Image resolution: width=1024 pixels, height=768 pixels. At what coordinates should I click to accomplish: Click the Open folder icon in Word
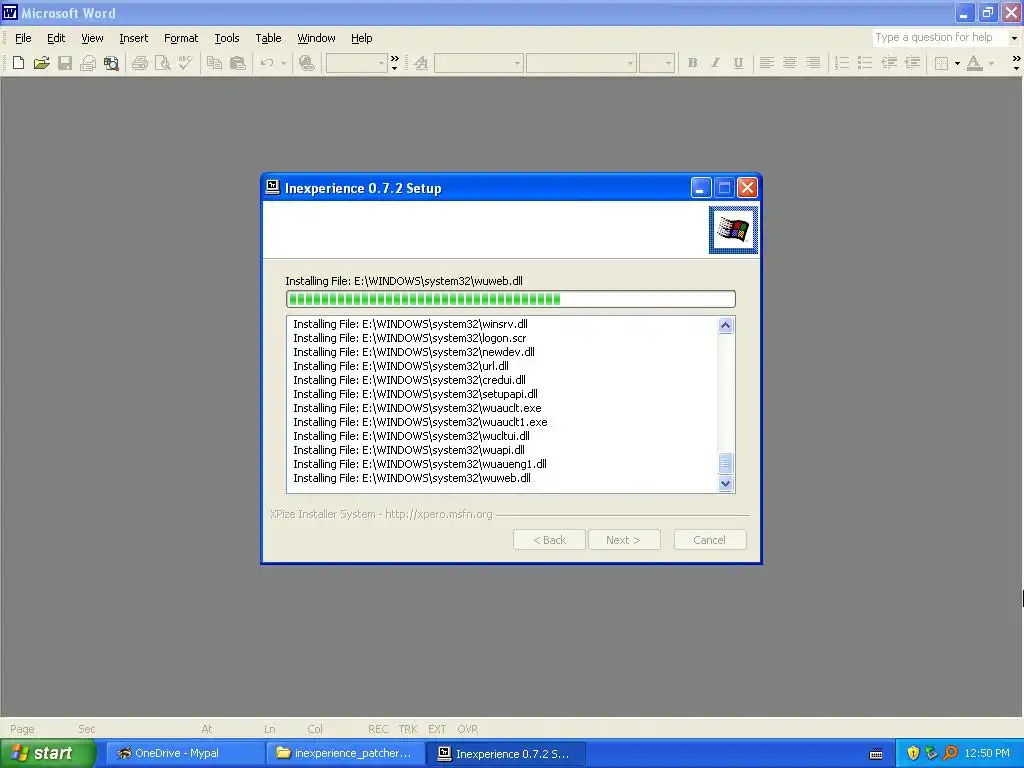coord(42,63)
